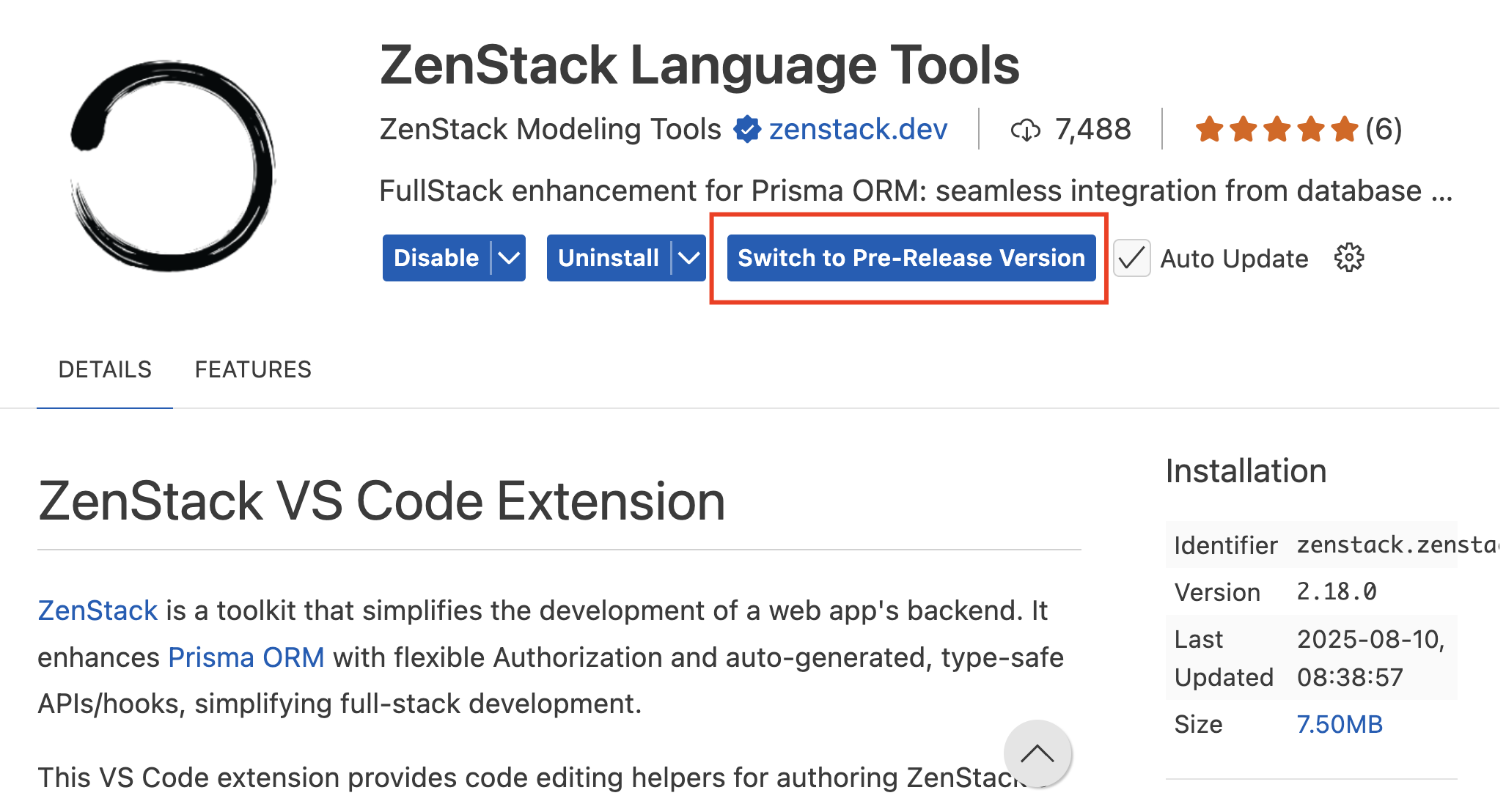Click the Disable button
1506x812 pixels.
point(436,258)
